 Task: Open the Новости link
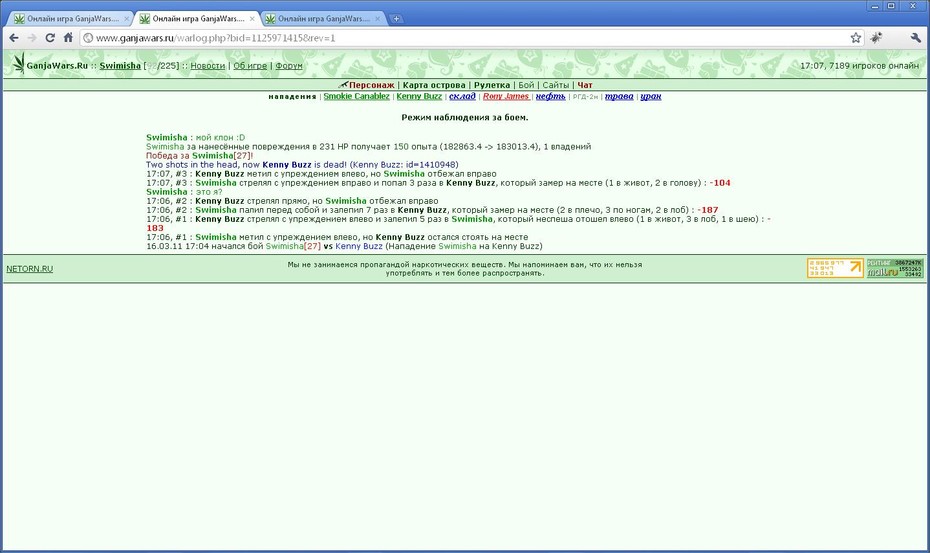pos(208,66)
